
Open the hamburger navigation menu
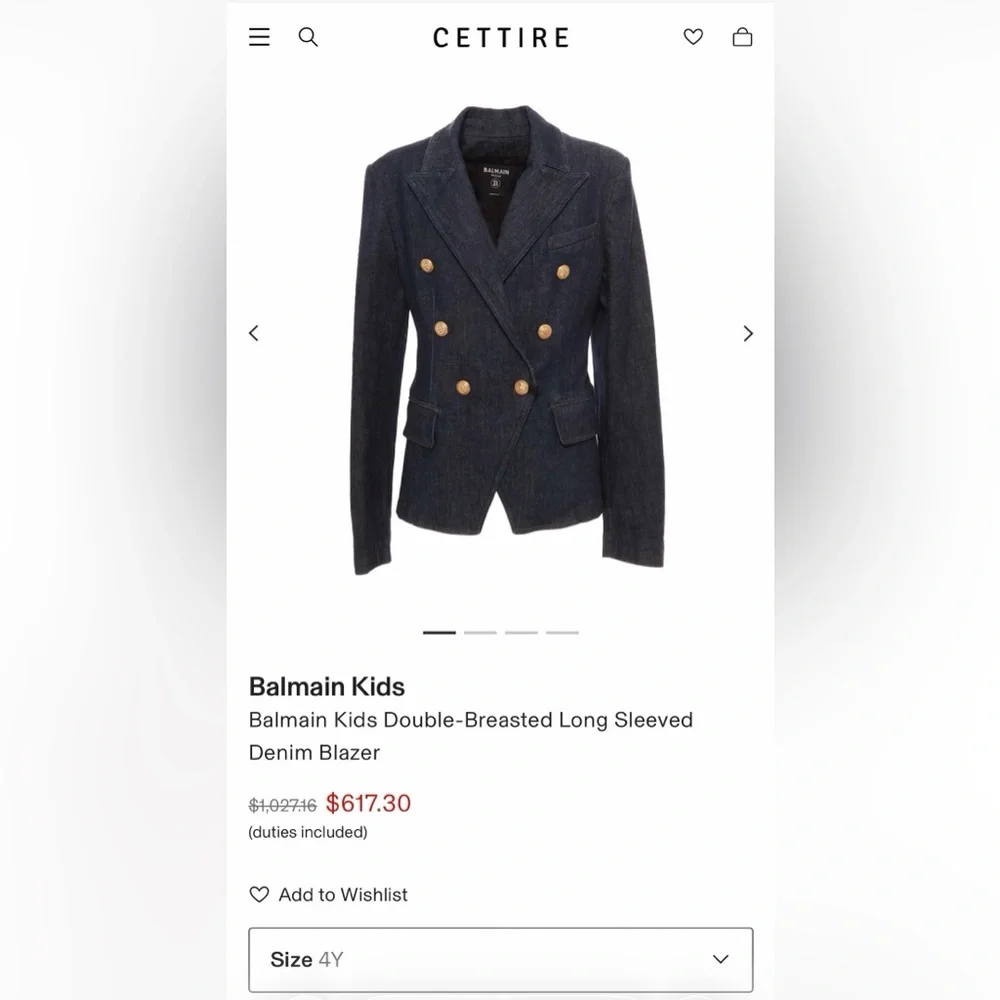[259, 37]
